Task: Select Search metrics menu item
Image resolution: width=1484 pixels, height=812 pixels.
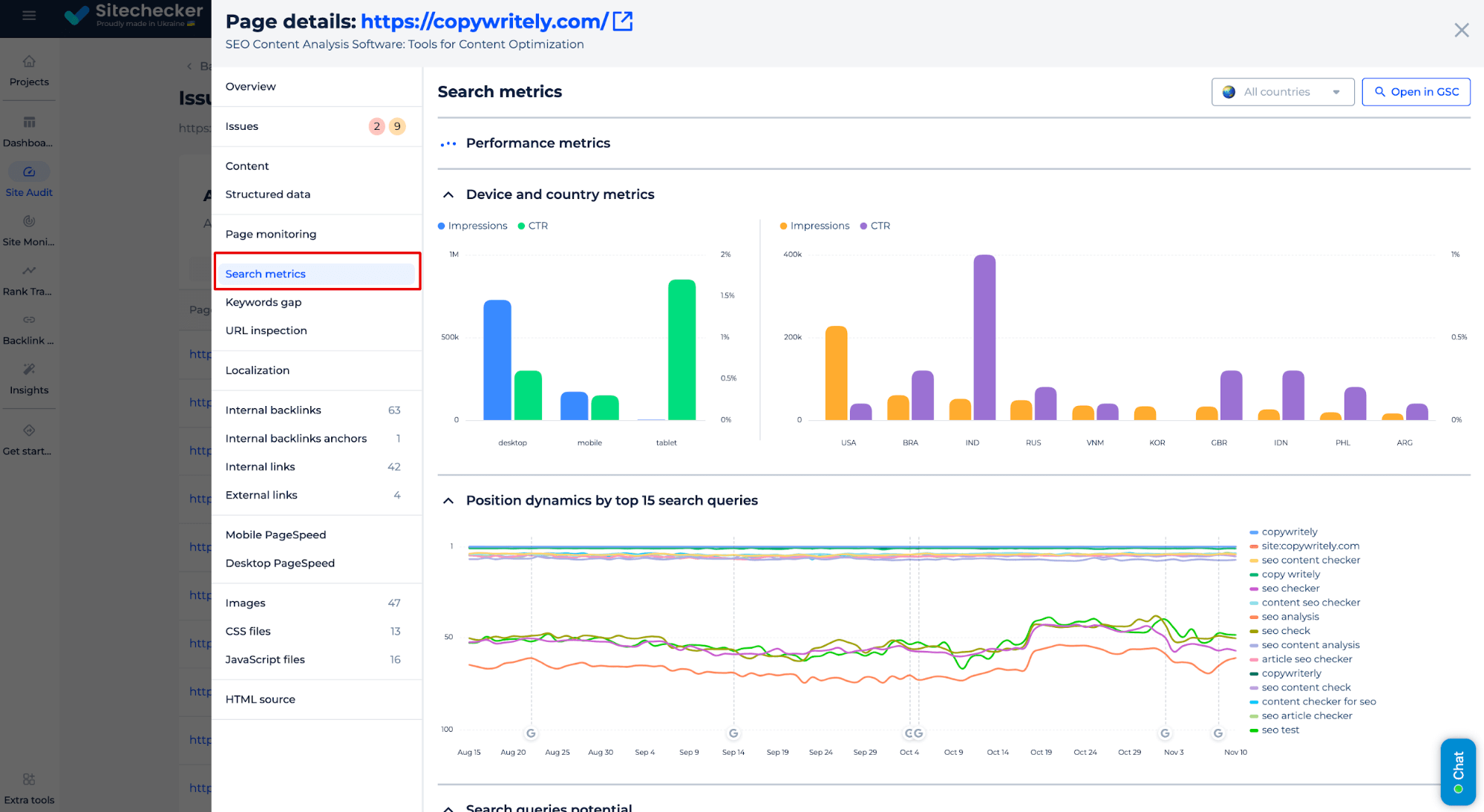Action: 264,273
